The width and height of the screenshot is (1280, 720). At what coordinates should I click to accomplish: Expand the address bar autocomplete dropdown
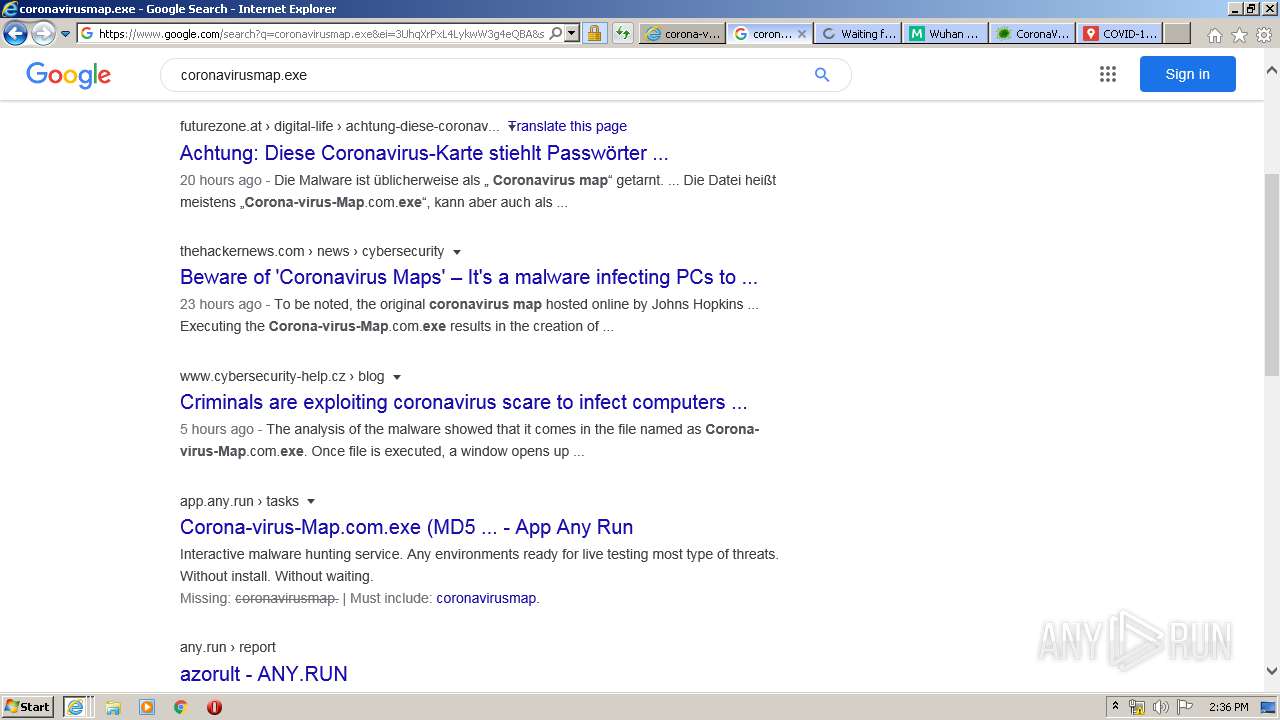pyautogui.click(x=572, y=33)
